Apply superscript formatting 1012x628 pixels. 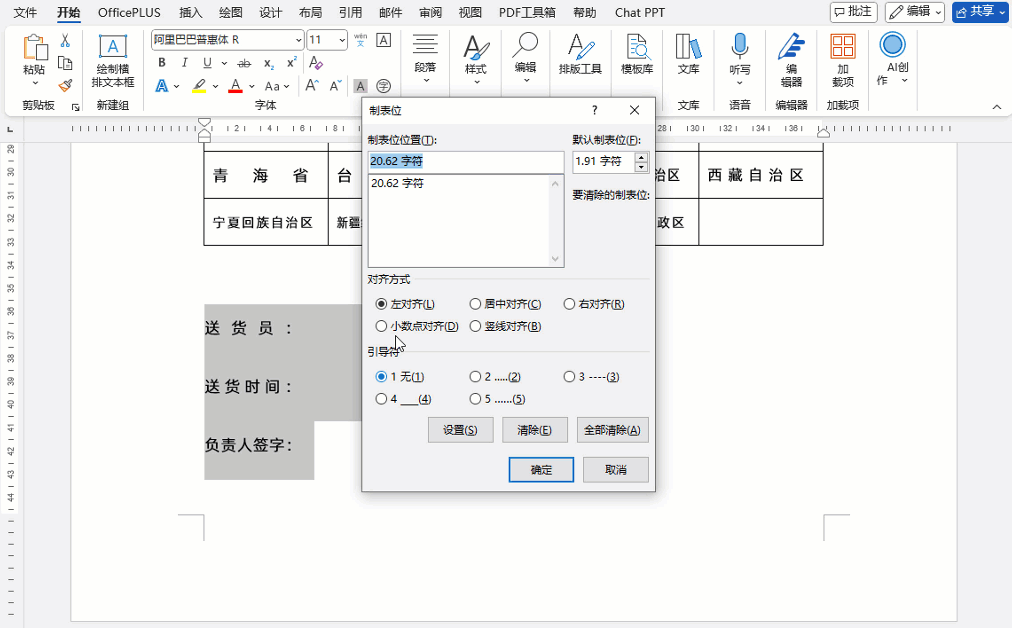point(292,63)
